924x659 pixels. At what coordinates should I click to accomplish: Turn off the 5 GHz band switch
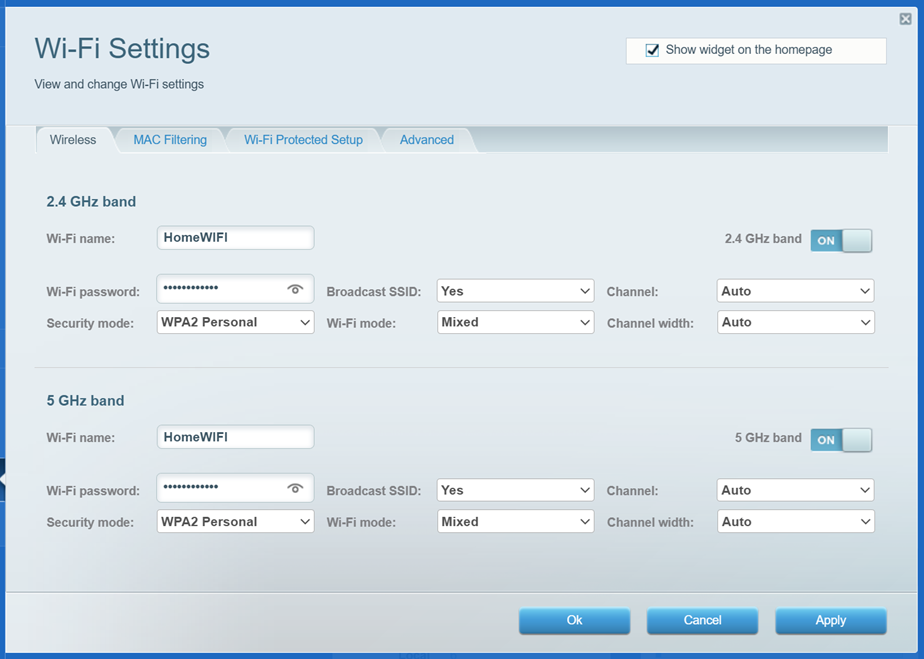click(x=841, y=440)
